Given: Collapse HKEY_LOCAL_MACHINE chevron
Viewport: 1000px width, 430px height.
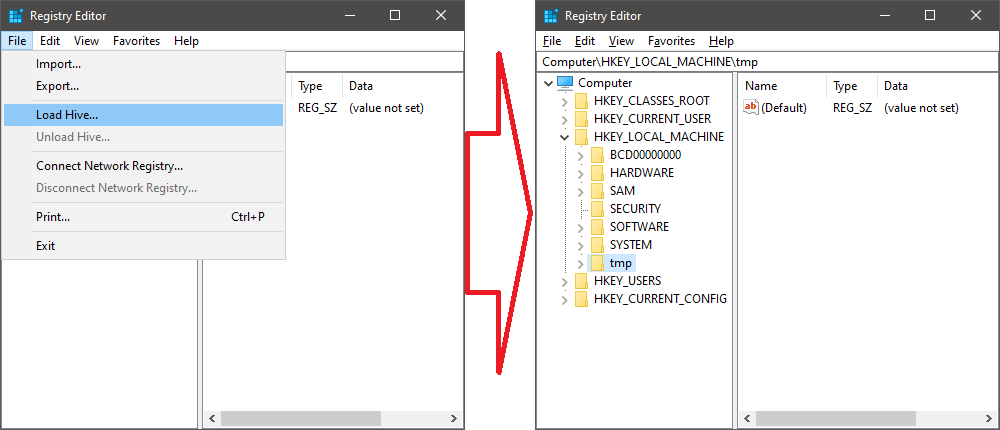Looking at the screenshot, I should [x=564, y=137].
